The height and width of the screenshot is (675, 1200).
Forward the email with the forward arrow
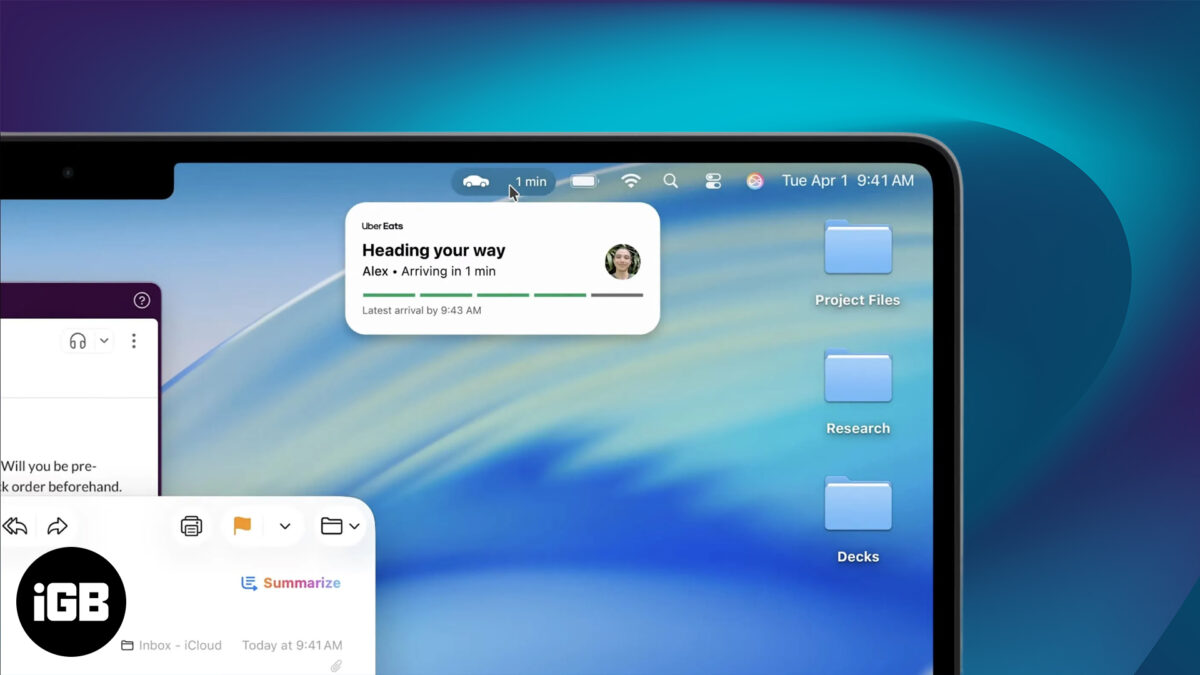click(x=57, y=526)
